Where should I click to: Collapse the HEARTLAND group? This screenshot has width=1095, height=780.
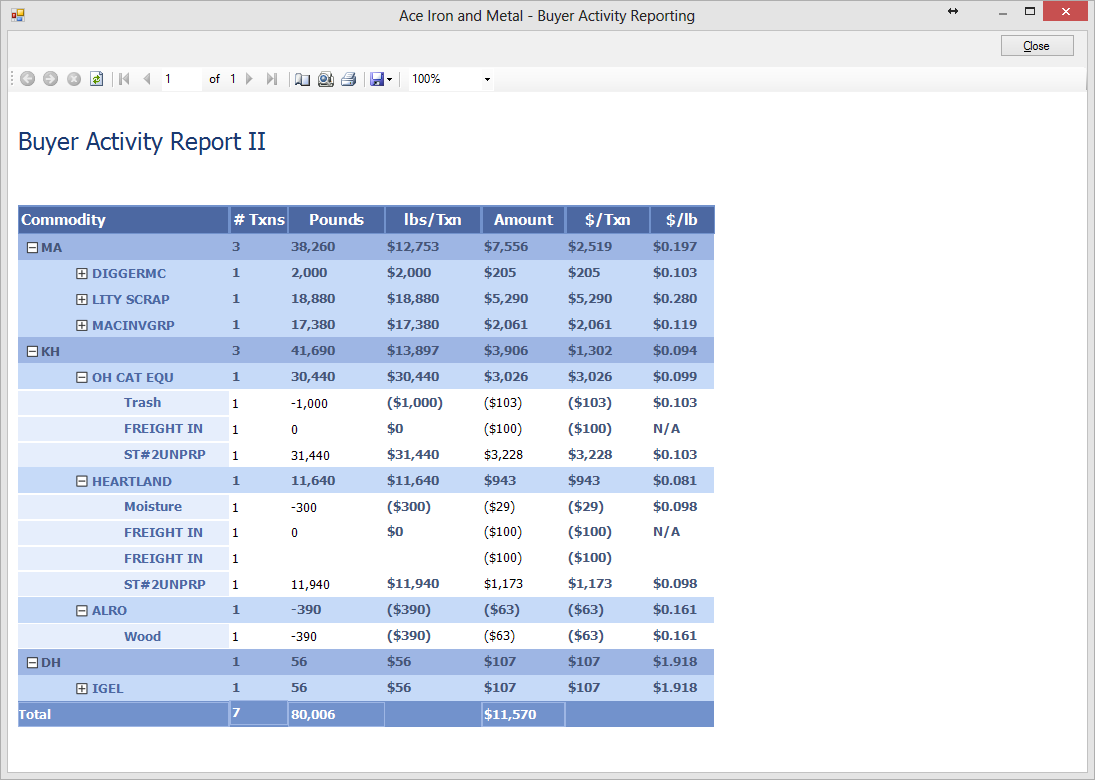click(x=82, y=482)
